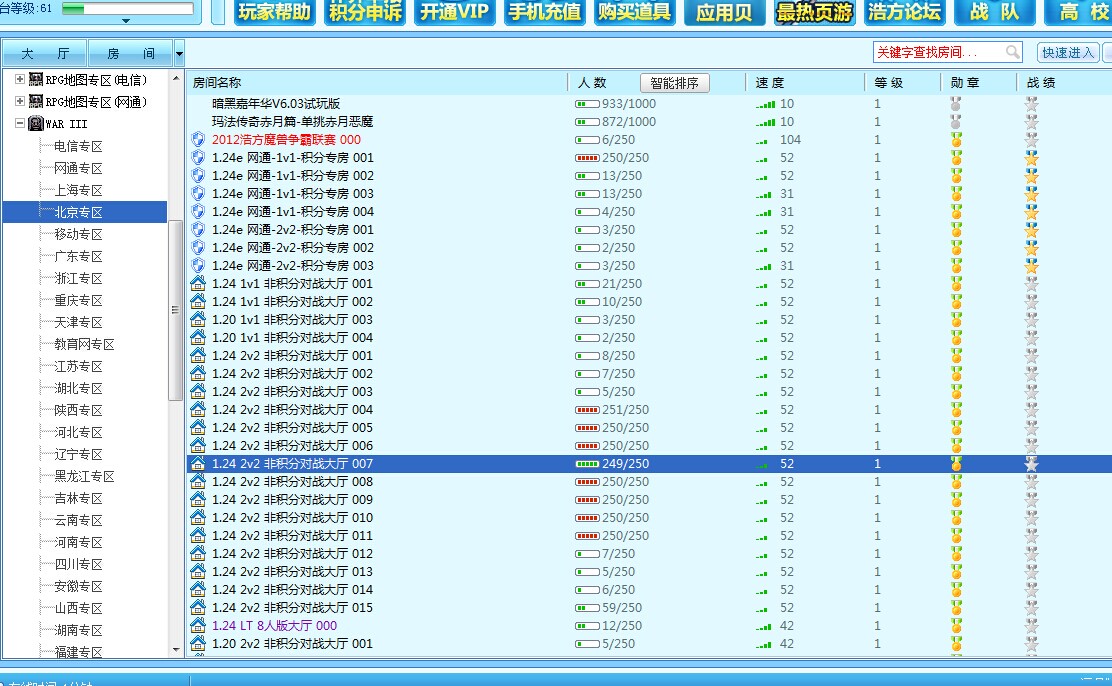1112x686 pixels.
Task: Expand the RPG地图专区(网通) tree node
Action: (20, 101)
